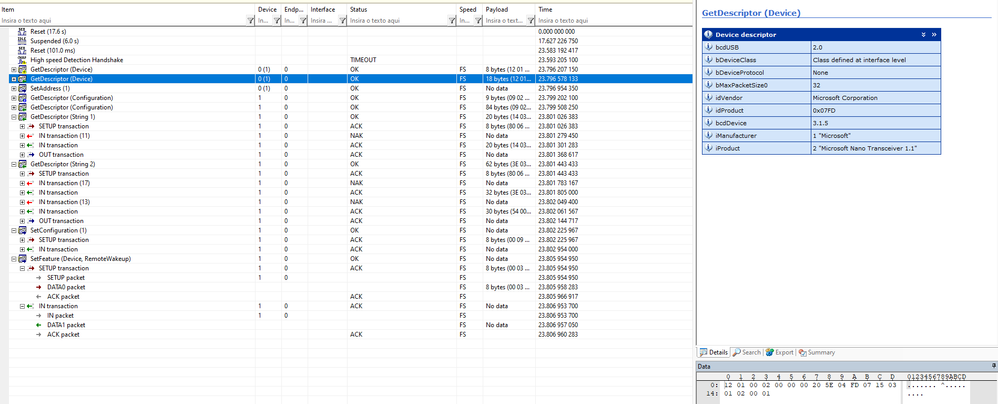Click the Interface column header

pos(328,10)
